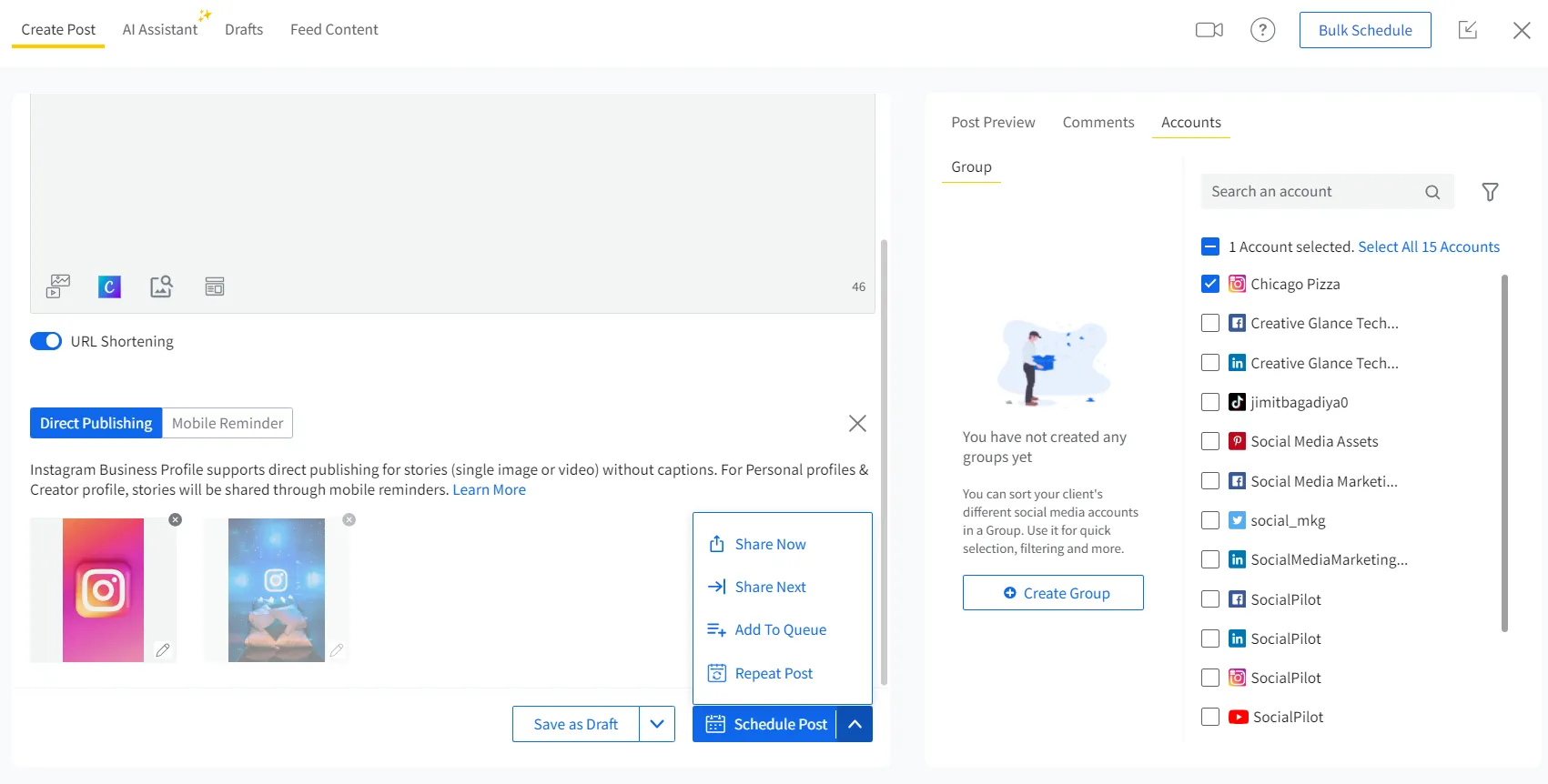Collapse the Schedule Post options arrow

point(855,724)
